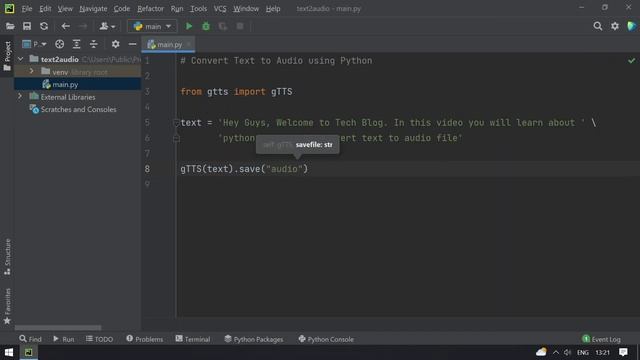Click the Collapse All icon in Project panel

click(x=93, y=44)
